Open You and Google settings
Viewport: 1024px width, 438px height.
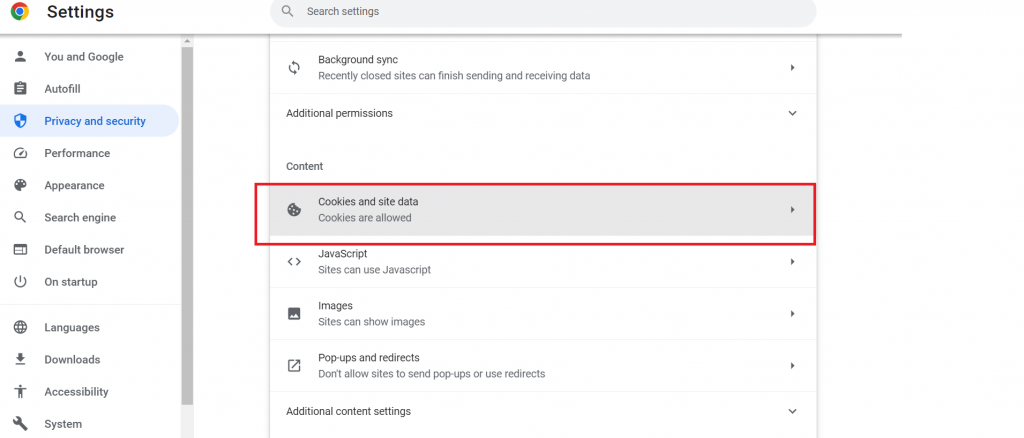(83, 57)
